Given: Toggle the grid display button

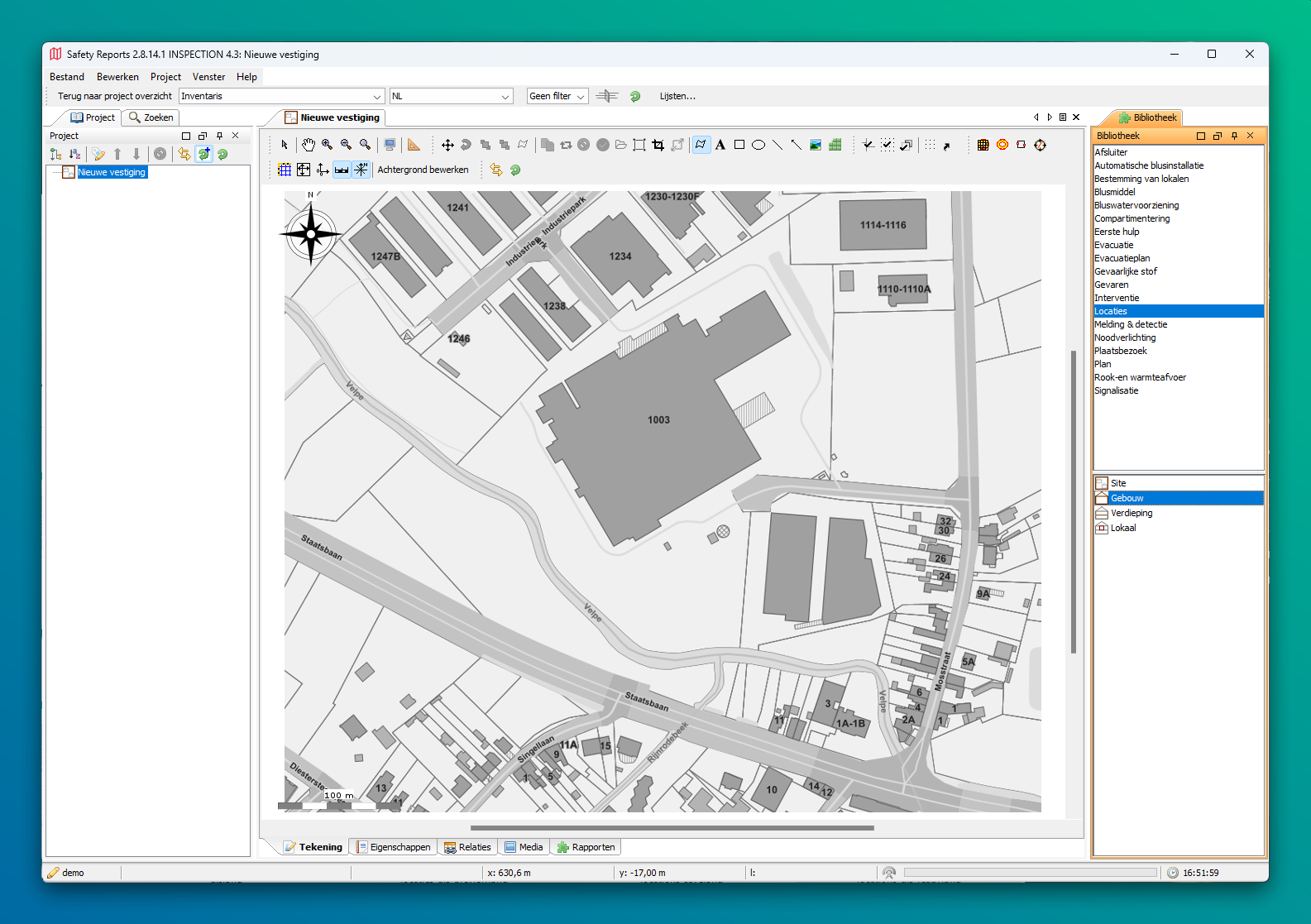Looking at the screenshot, I should click(285, 170).
